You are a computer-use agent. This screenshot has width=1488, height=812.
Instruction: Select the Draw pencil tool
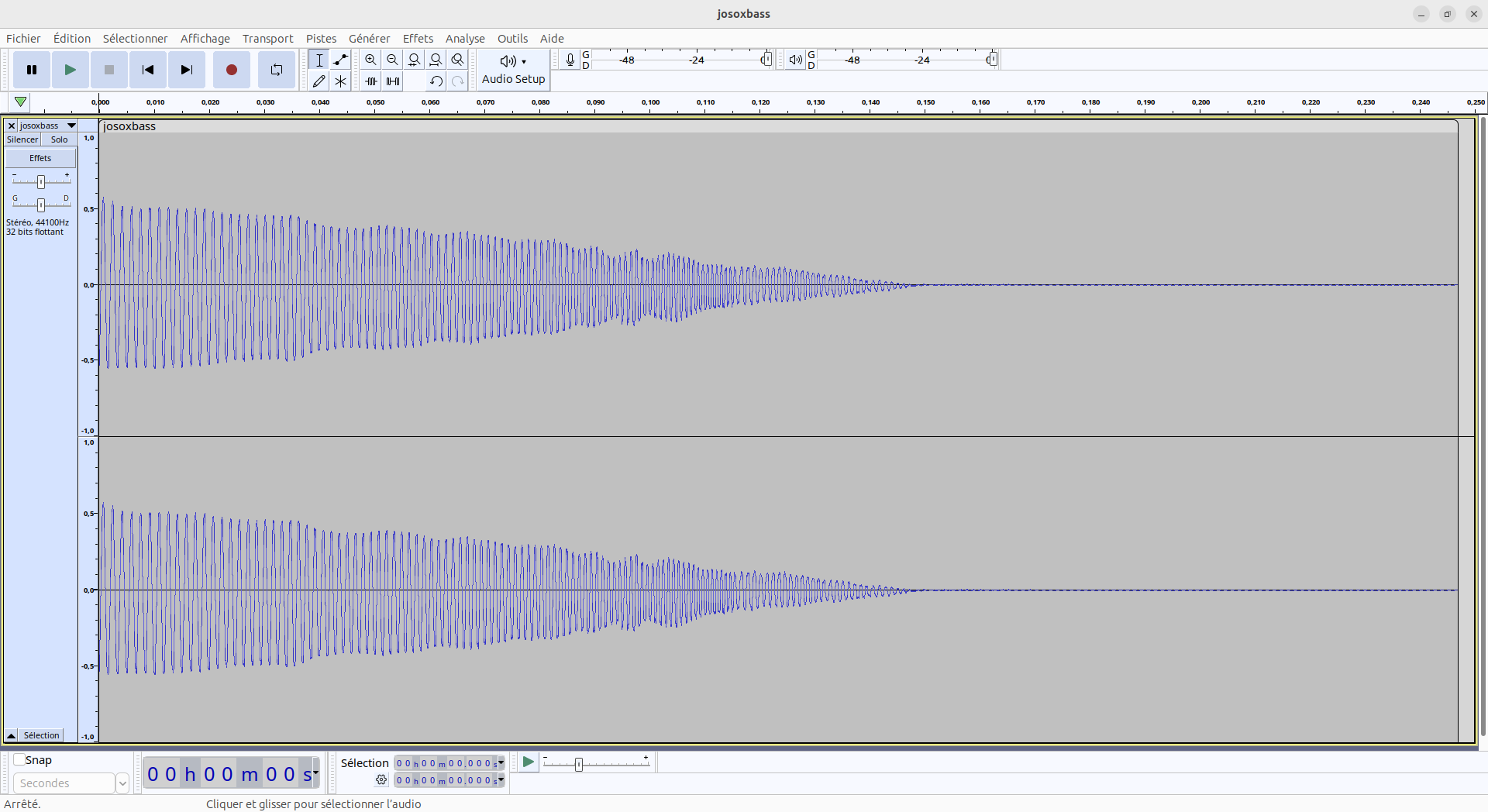319,81
